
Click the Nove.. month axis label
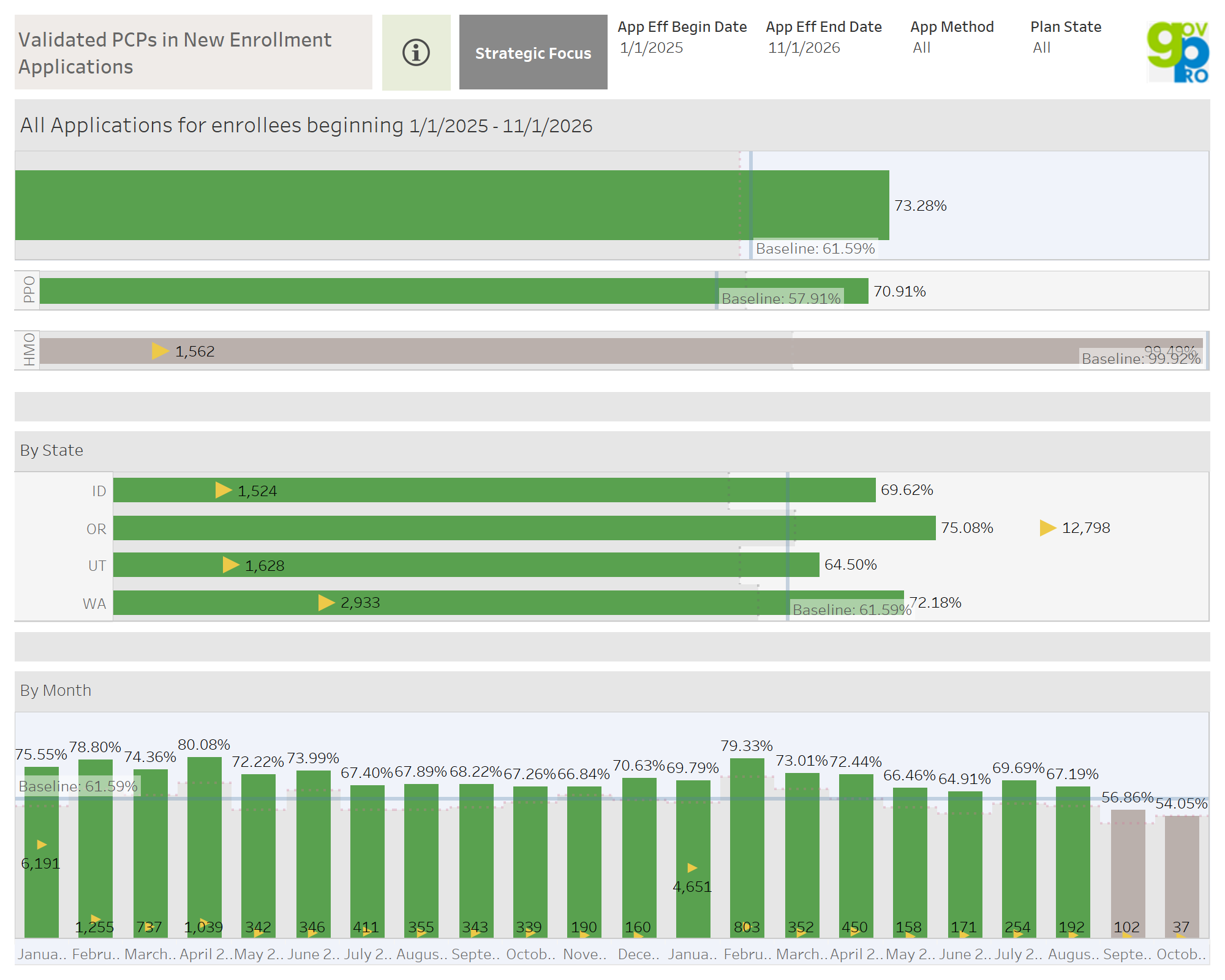click(x=585, y=954)
